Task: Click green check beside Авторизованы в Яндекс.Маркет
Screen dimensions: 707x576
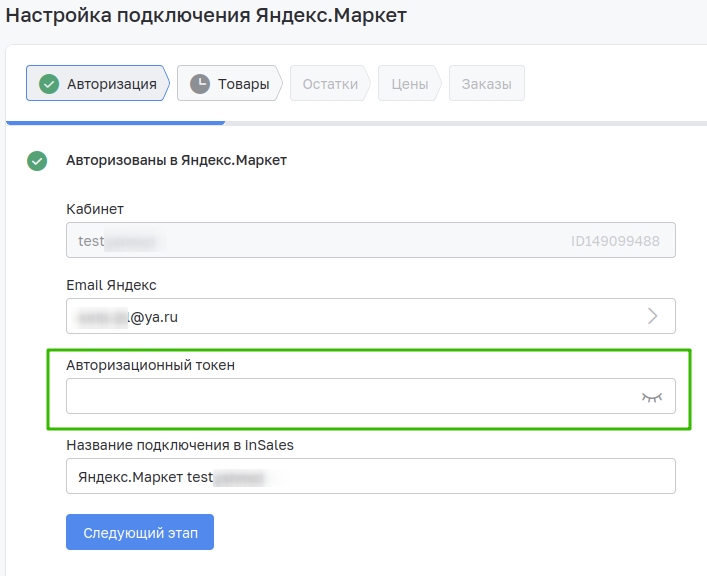Action: click(x=37, y=161)
